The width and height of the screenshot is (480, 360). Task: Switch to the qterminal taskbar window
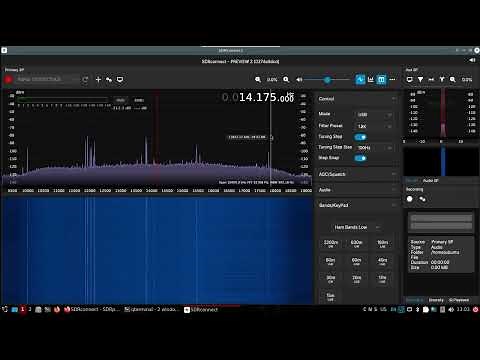[x=152, y=309]
